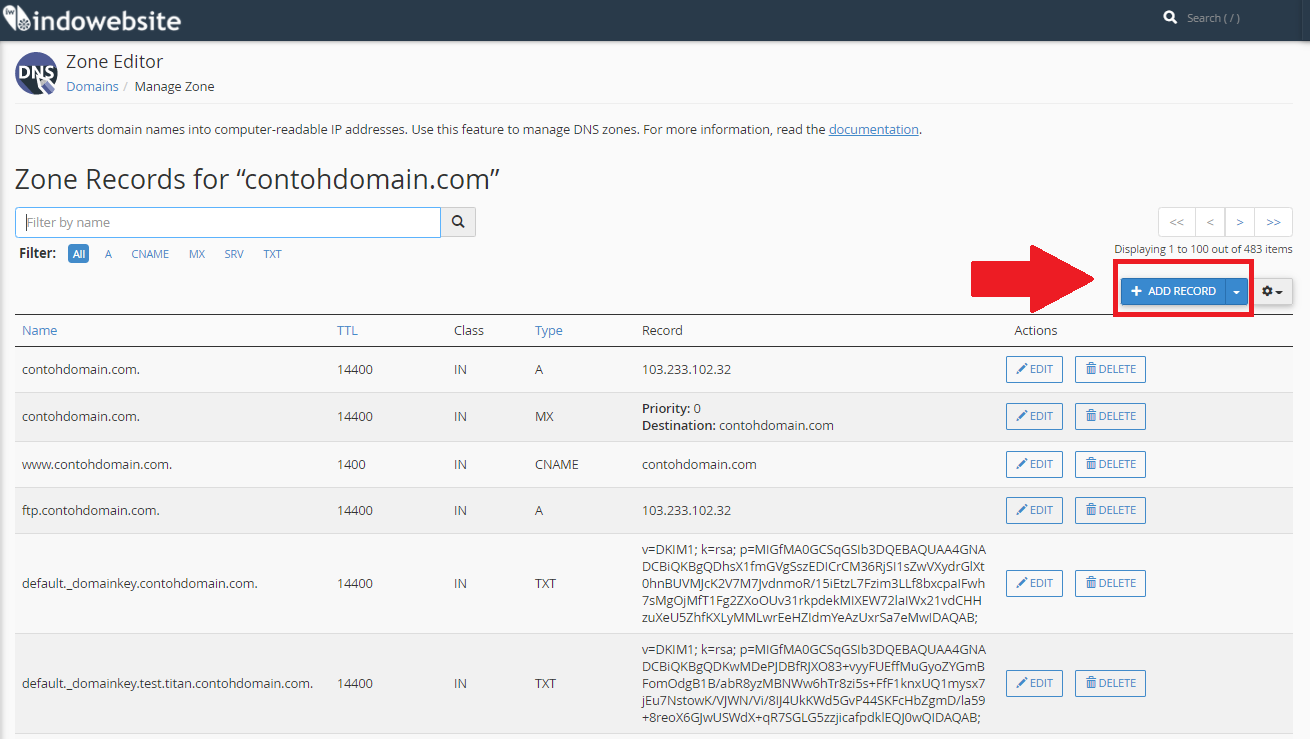Click the IndoWebsite logo

tap(90, 18)
